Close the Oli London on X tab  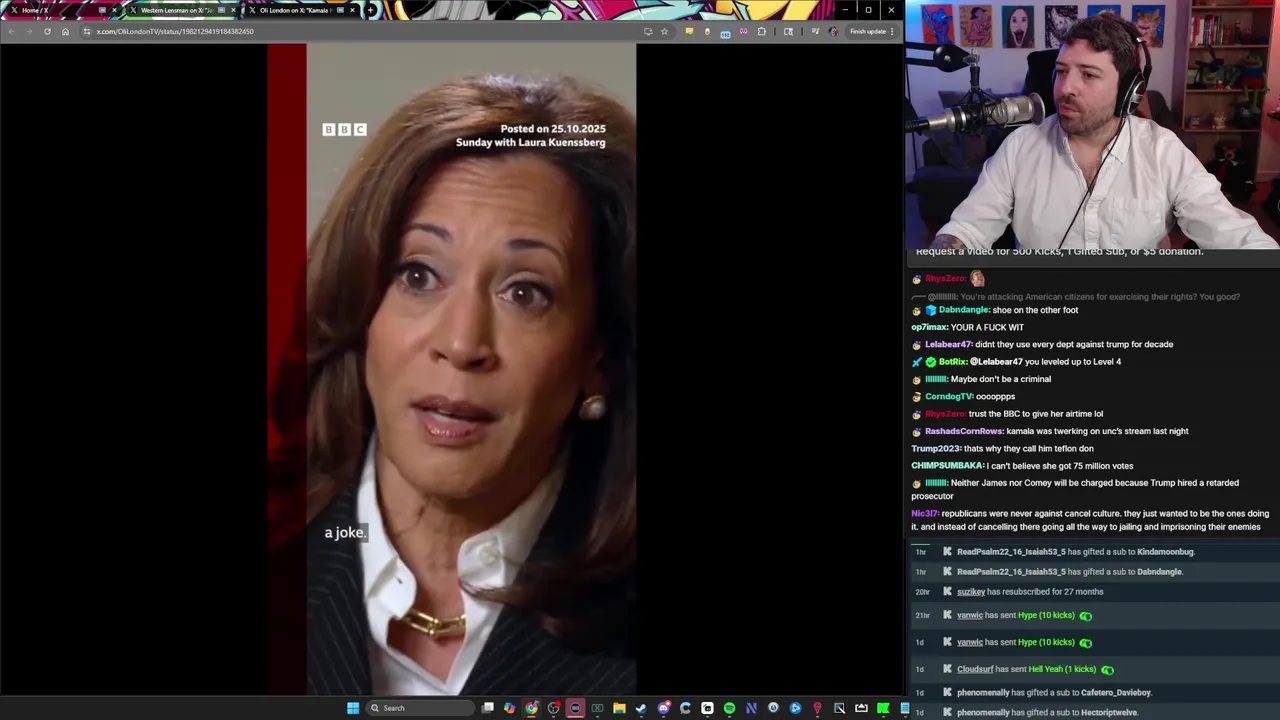[352, 10]
